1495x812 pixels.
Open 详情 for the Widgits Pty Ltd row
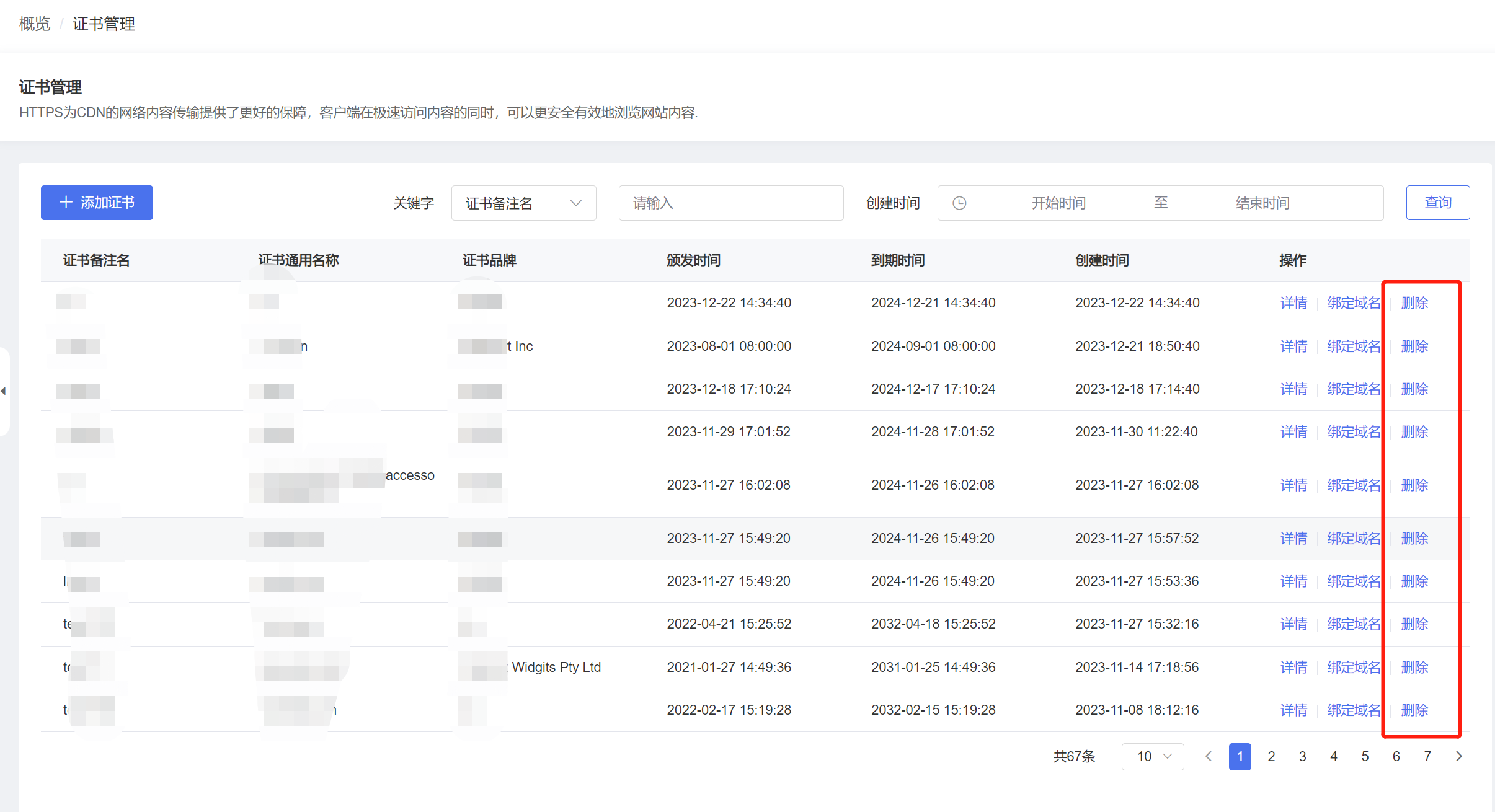[x=1293, y=668]
